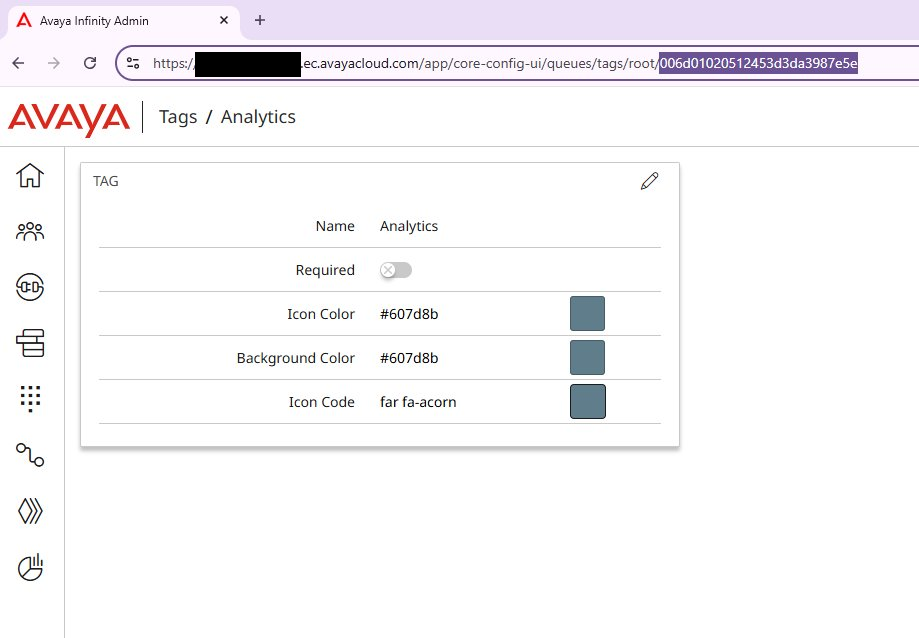Click the Queues stacked icon in sidebar
Viewport: 919px width, 638px height.
click(30, 343)
